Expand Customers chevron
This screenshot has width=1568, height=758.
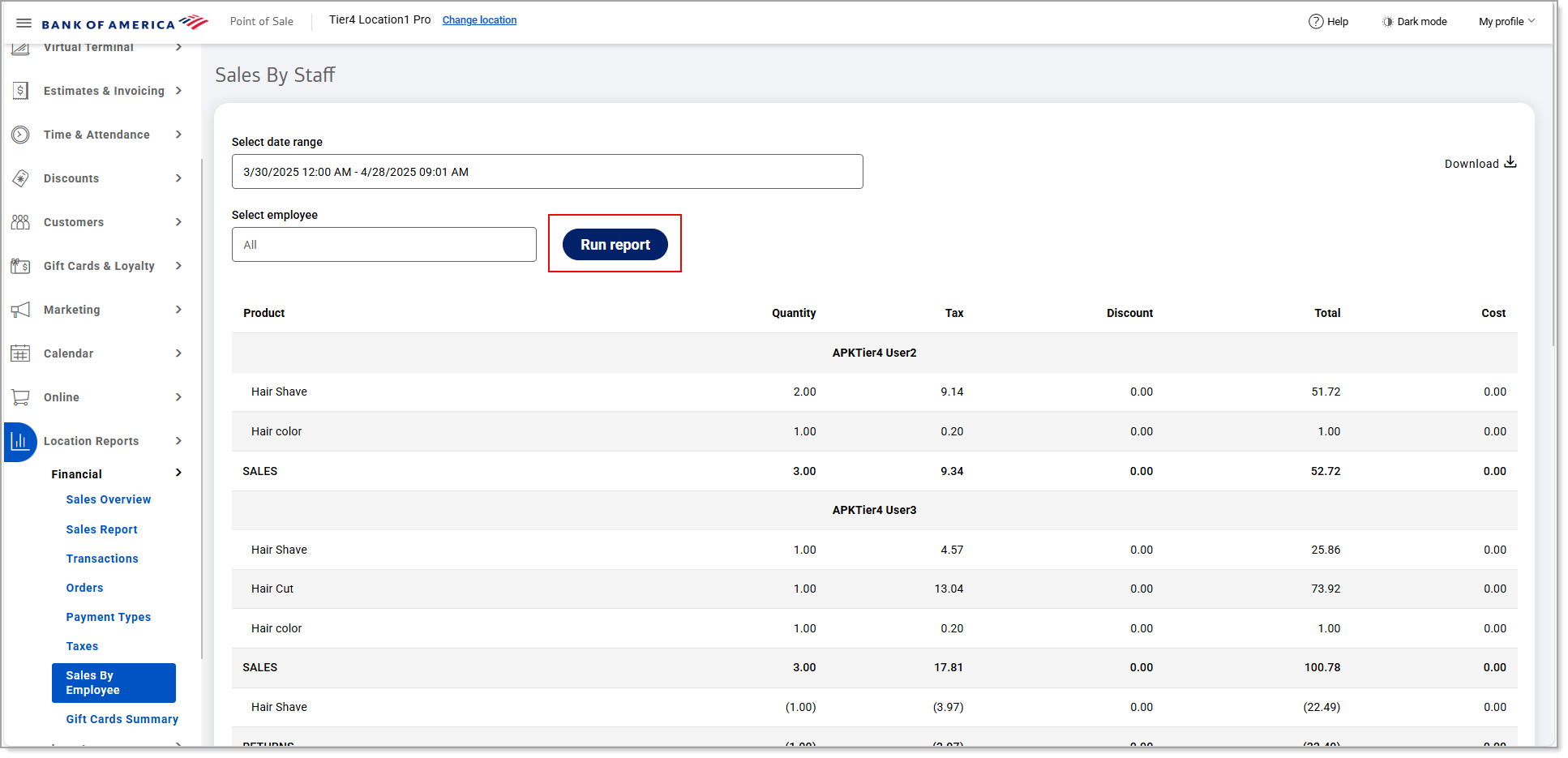point(178,222)
